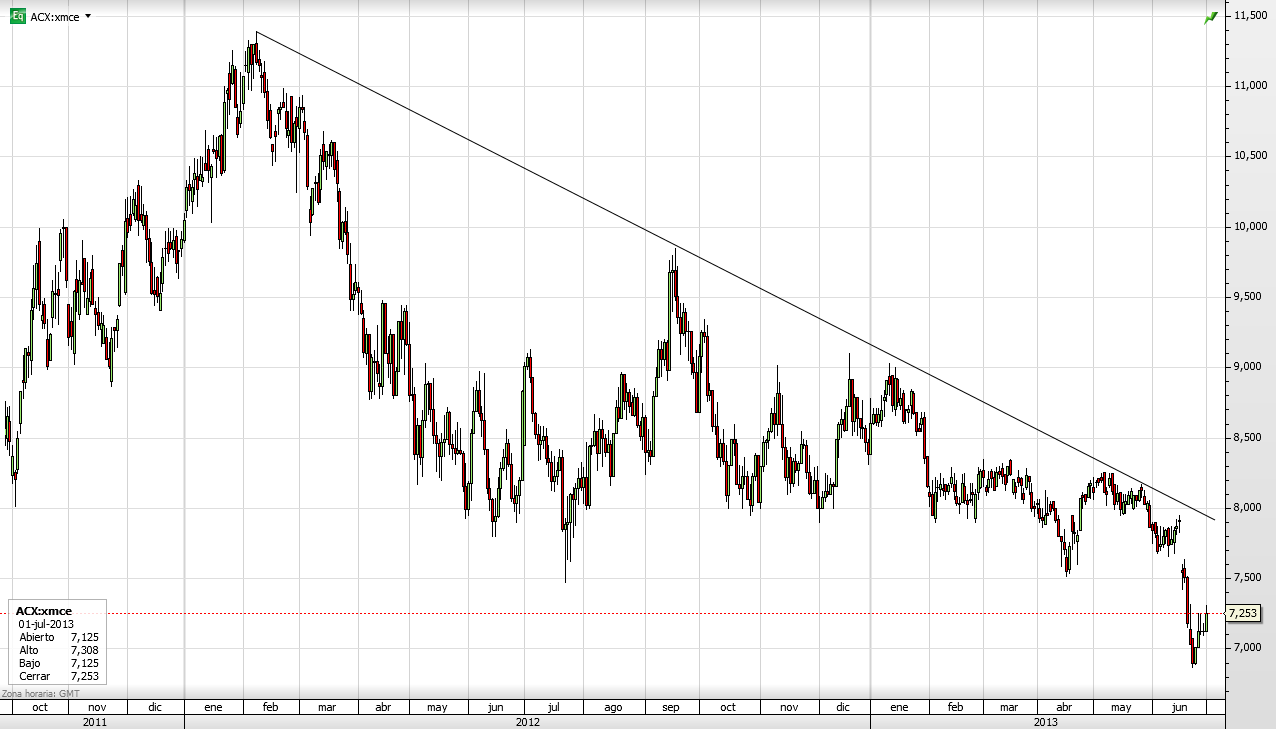This screenshot has width=1276, height=729.
Task: Click the 8,000 price axis label
Action: pyautogui.click(x=1250, y=507)
